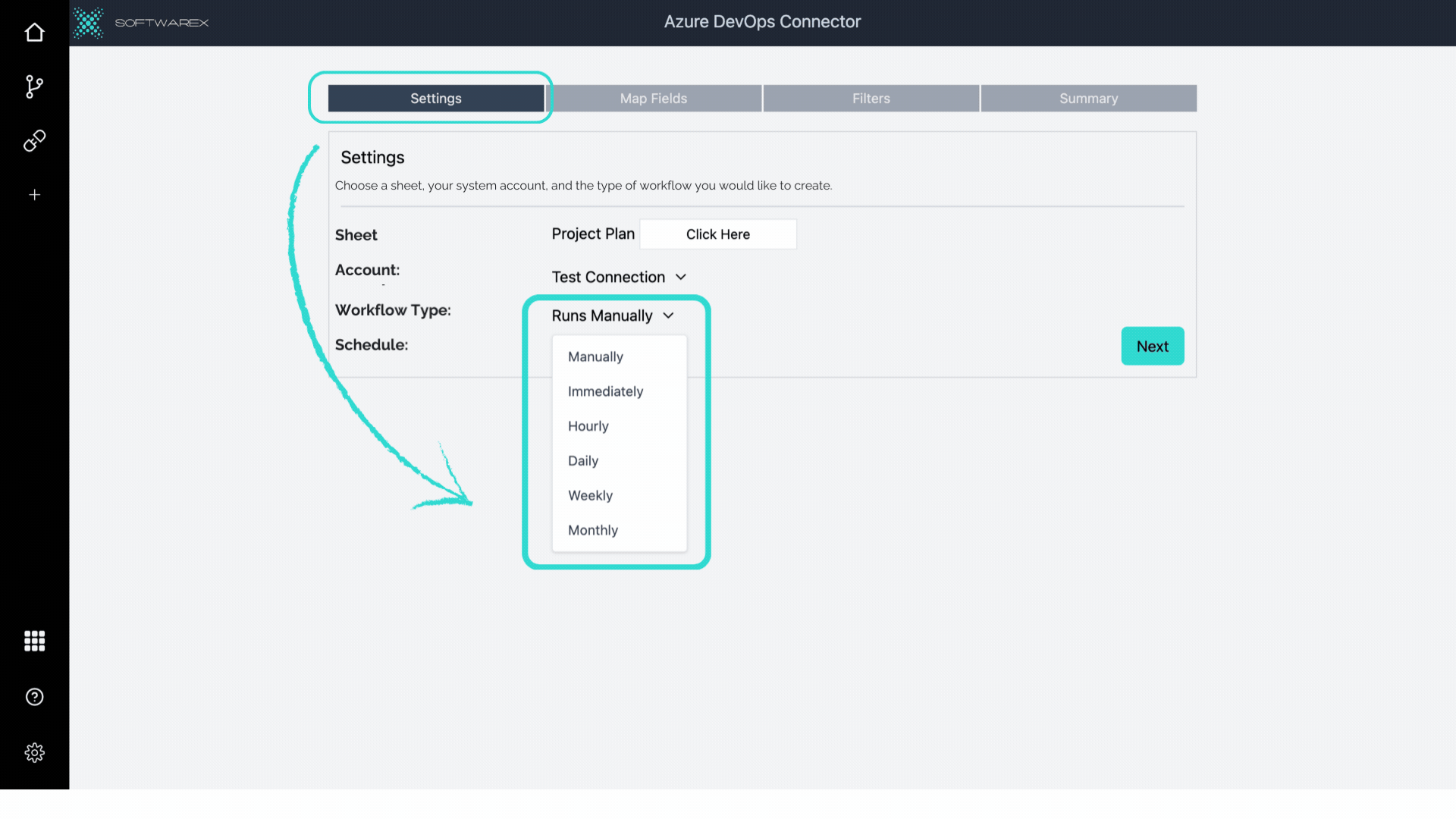The image size is (1456, 819).
Task: Open the help question mark icon
Action: (34, 697)
